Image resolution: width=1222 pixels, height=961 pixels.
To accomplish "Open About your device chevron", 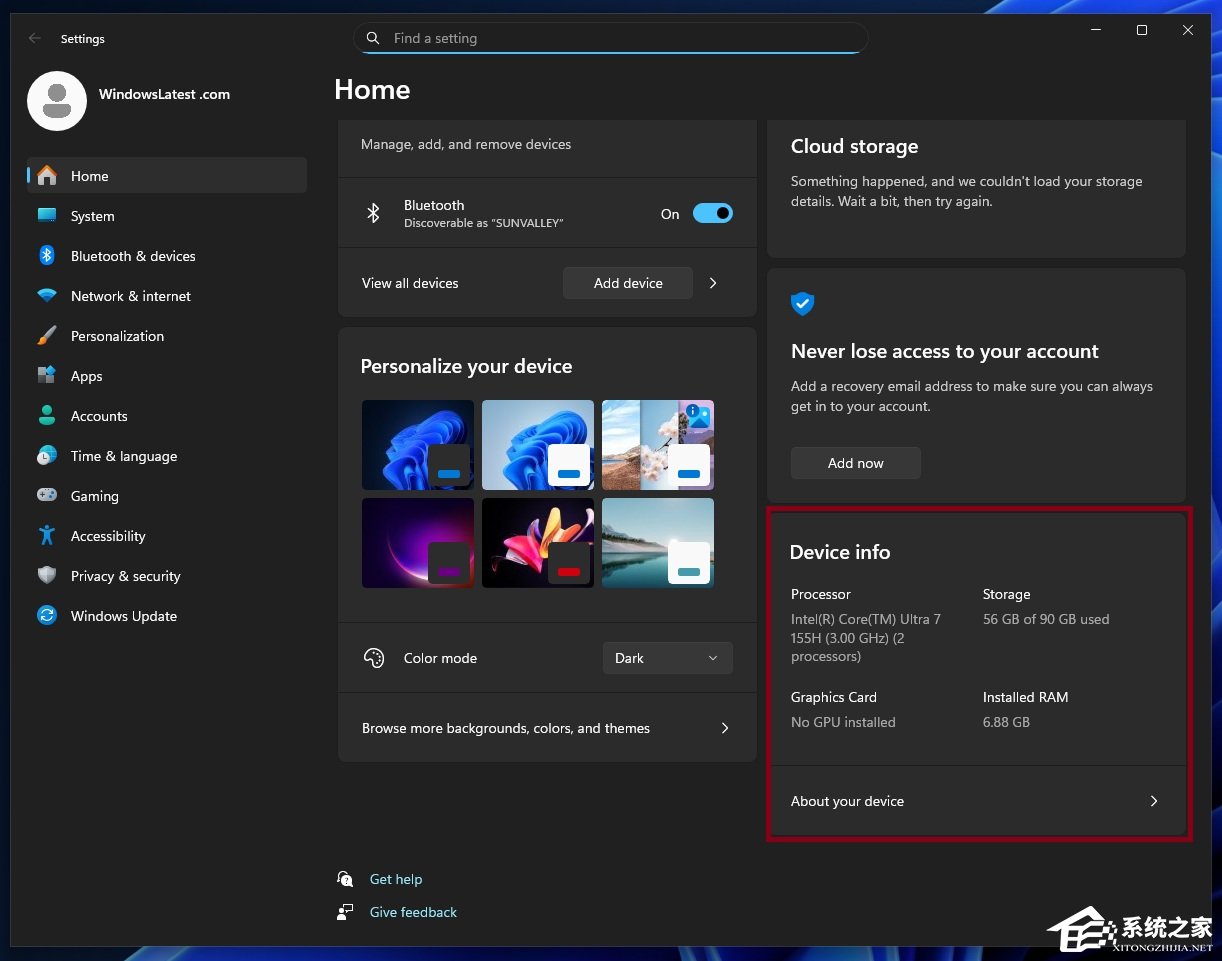I will tap(1153, 801).
